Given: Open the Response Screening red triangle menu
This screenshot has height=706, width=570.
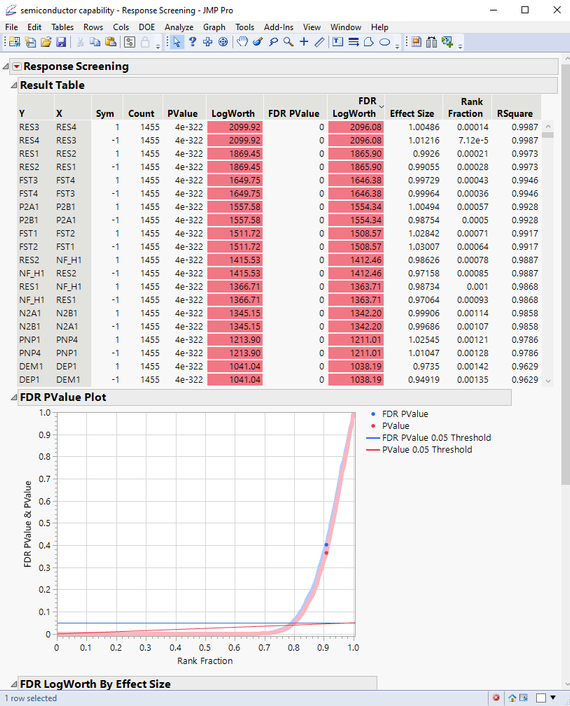Looking at the screenshot, I should [x=17, y=67].
